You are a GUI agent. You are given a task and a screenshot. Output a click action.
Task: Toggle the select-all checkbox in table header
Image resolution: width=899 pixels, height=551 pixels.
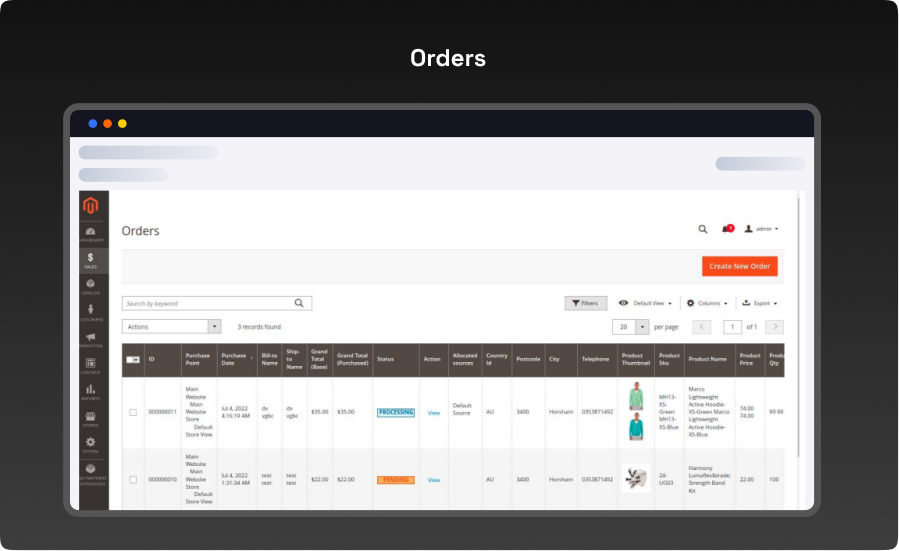click(x=131, y=359)
